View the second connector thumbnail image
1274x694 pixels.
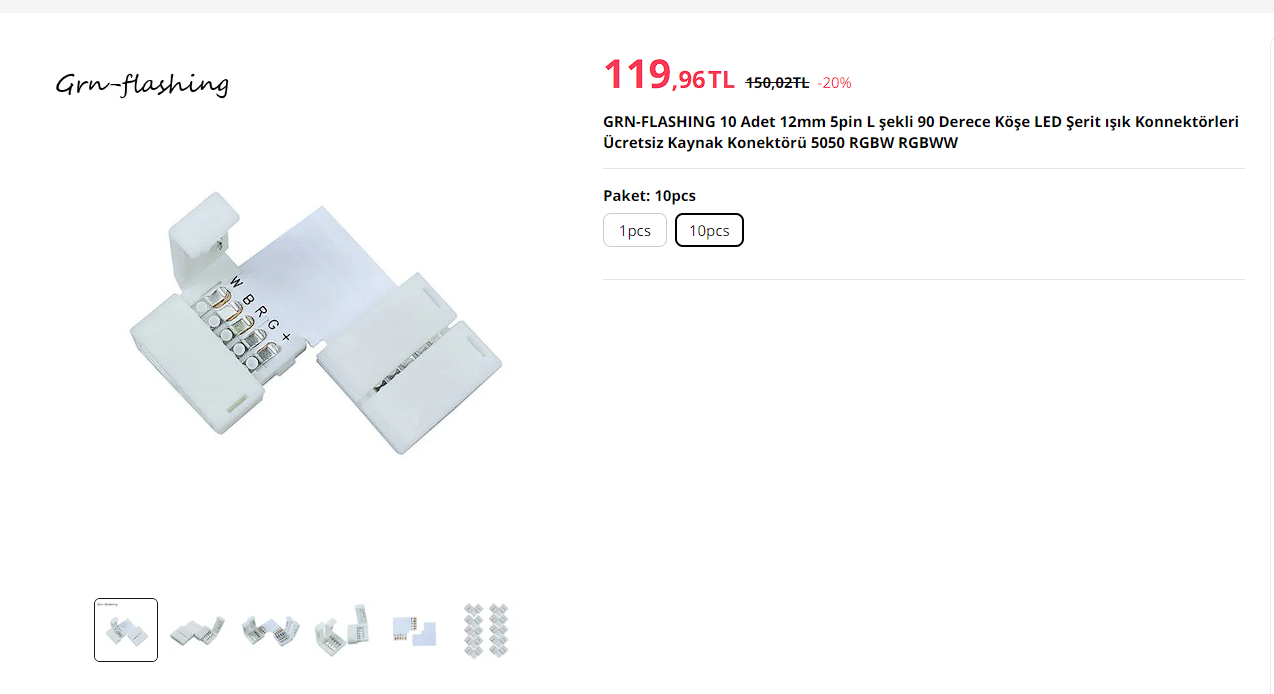pos(198,630)
